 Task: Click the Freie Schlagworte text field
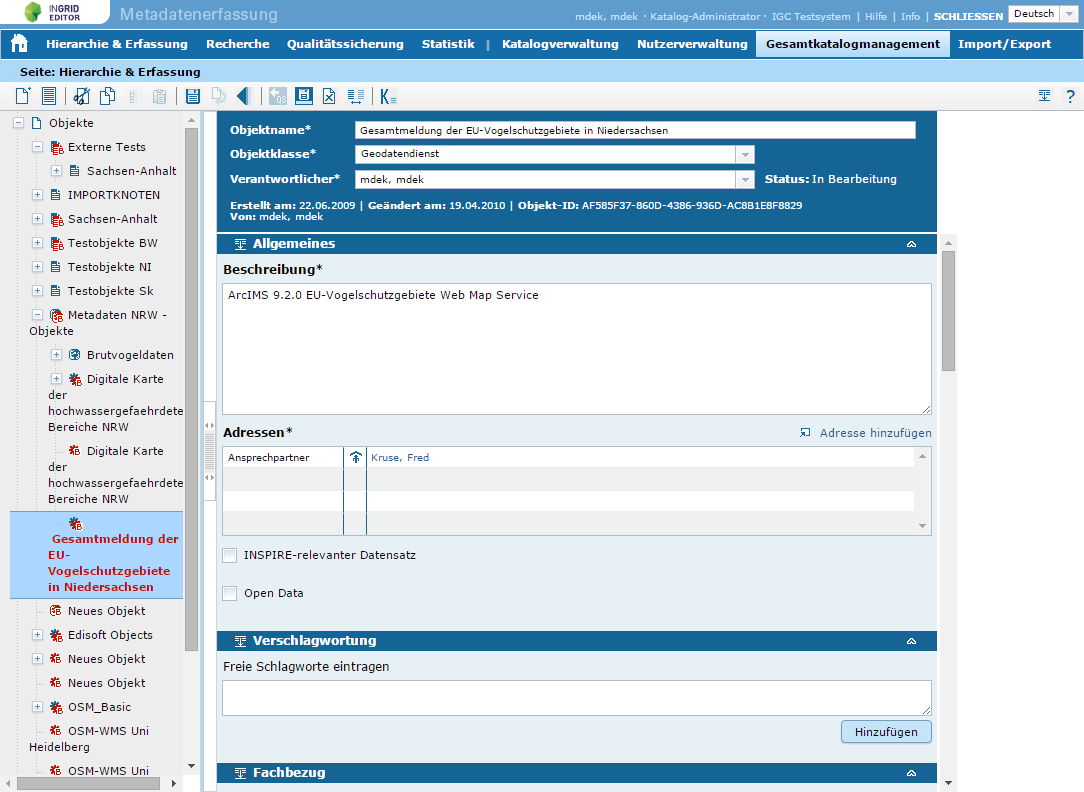coord(576,697)
